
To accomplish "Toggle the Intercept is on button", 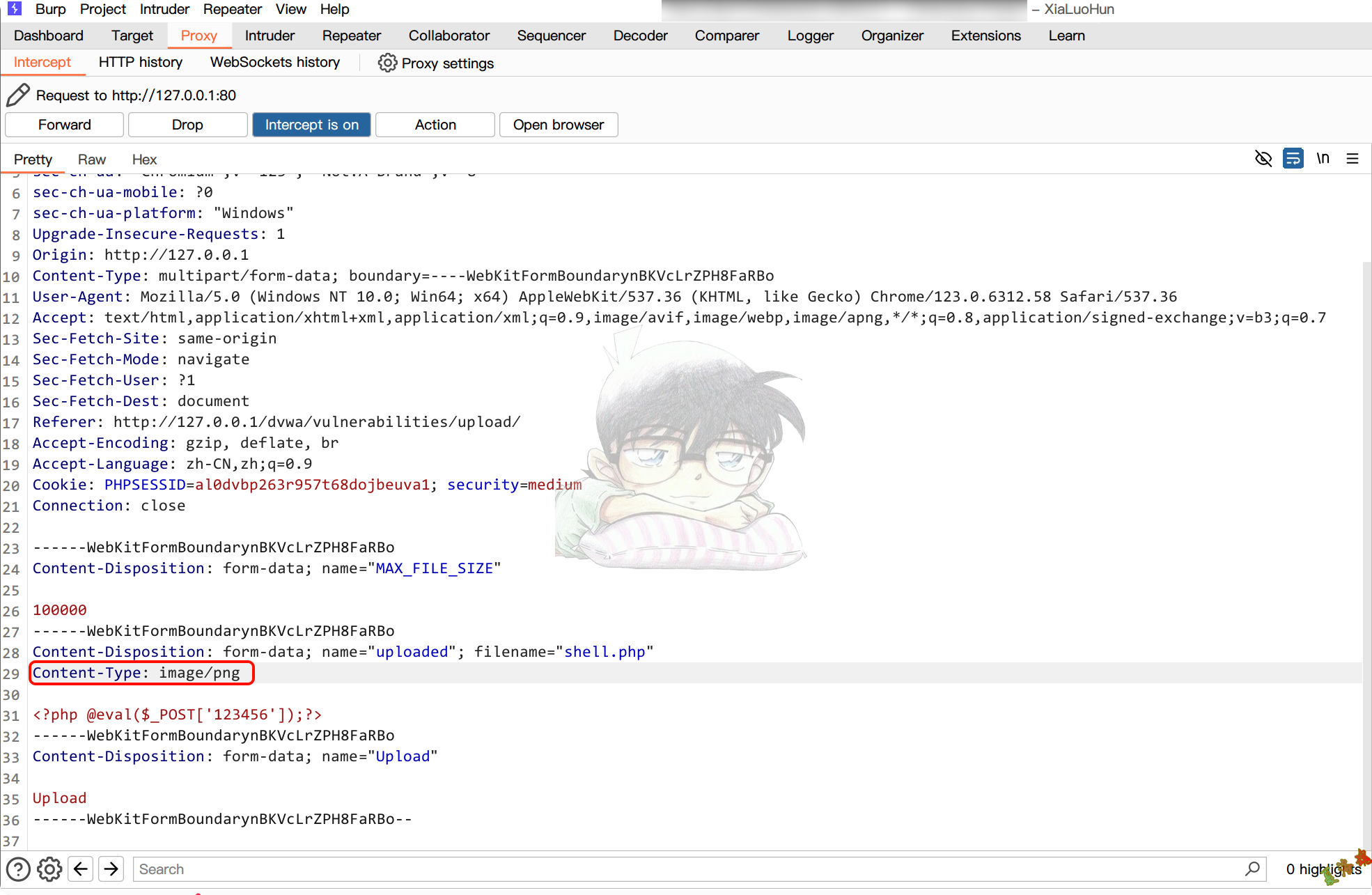I will pyautogui.click(x=311, y=125).
